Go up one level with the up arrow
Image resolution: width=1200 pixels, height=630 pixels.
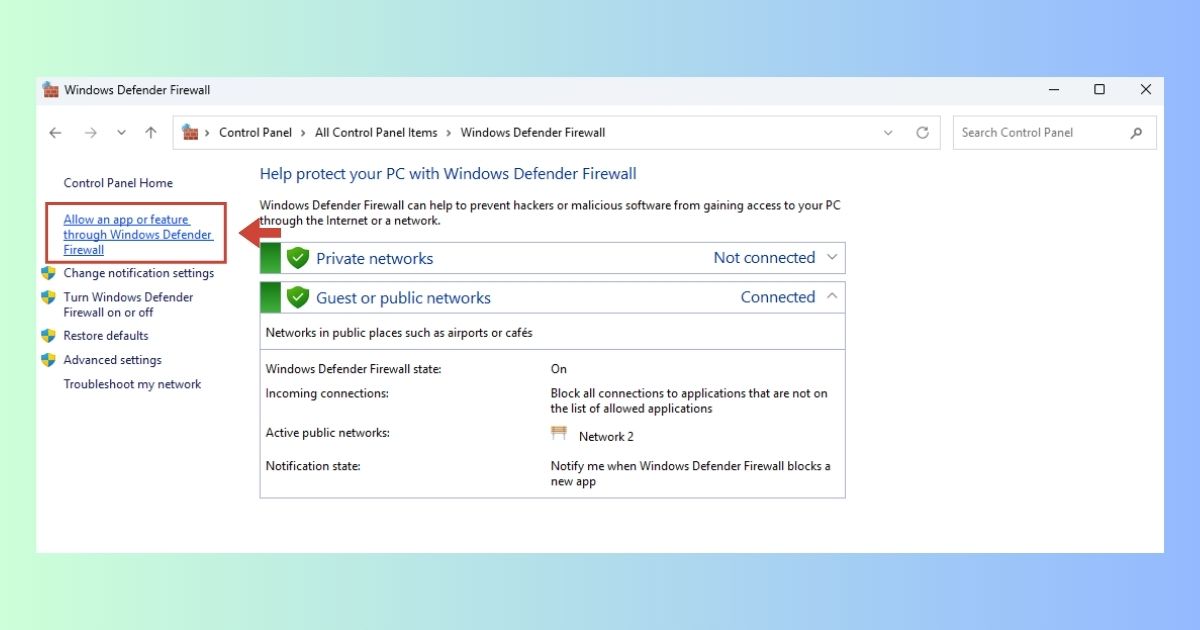151,133
